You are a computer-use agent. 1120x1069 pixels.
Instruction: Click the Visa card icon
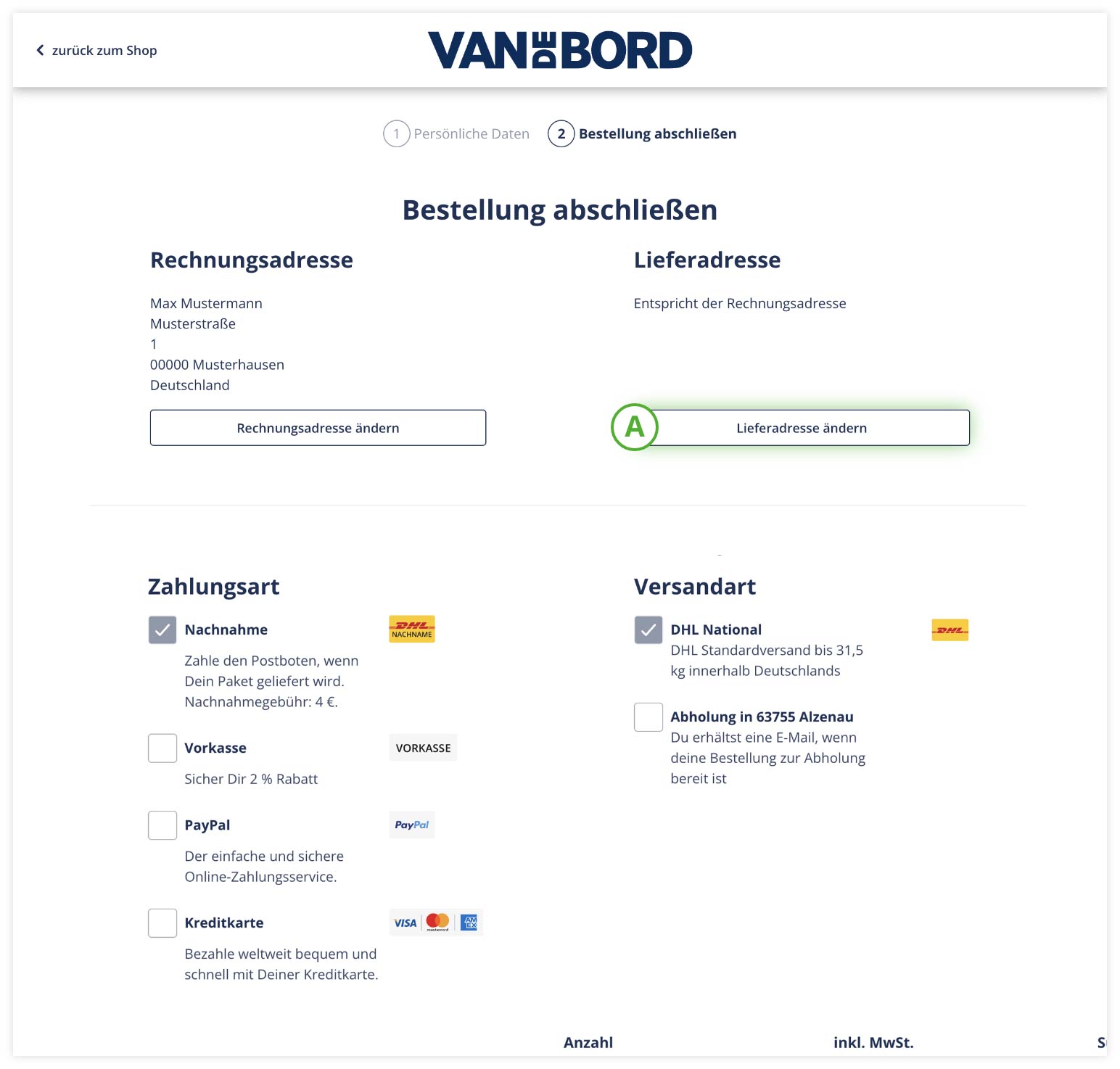click(x=405, y=922)
